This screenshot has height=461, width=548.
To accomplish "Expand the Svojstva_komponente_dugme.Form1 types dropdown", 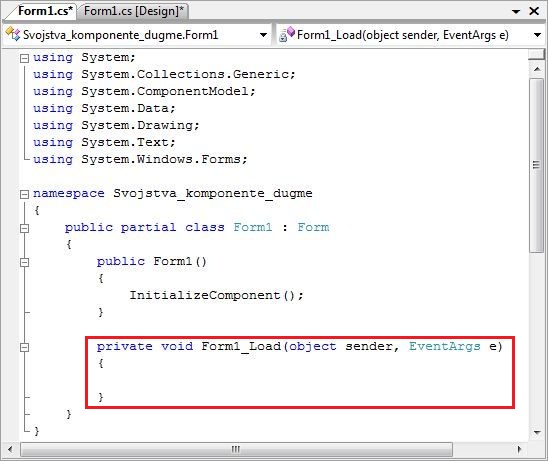I will tap(264, 35).
